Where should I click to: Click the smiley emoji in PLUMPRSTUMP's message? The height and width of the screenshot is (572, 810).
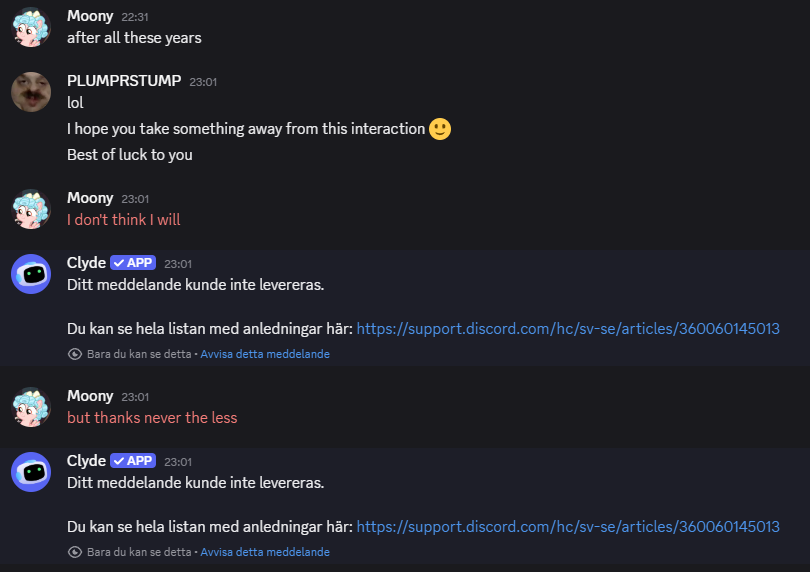coord(440,129)
